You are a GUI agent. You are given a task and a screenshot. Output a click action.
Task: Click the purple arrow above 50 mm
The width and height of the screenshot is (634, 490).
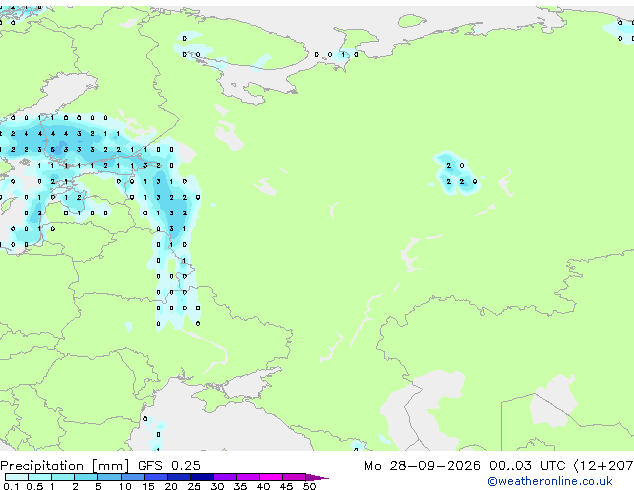coord(317,477)
